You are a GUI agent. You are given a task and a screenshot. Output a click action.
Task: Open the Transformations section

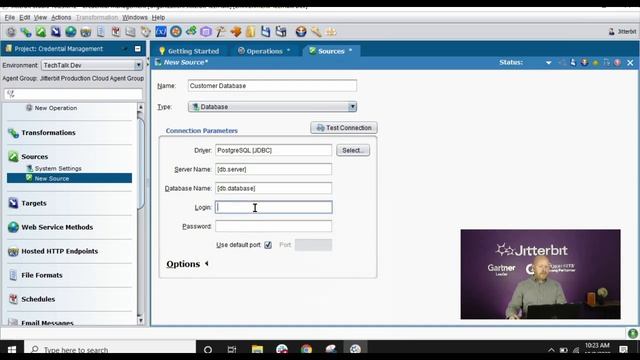[x=48, y=133]
